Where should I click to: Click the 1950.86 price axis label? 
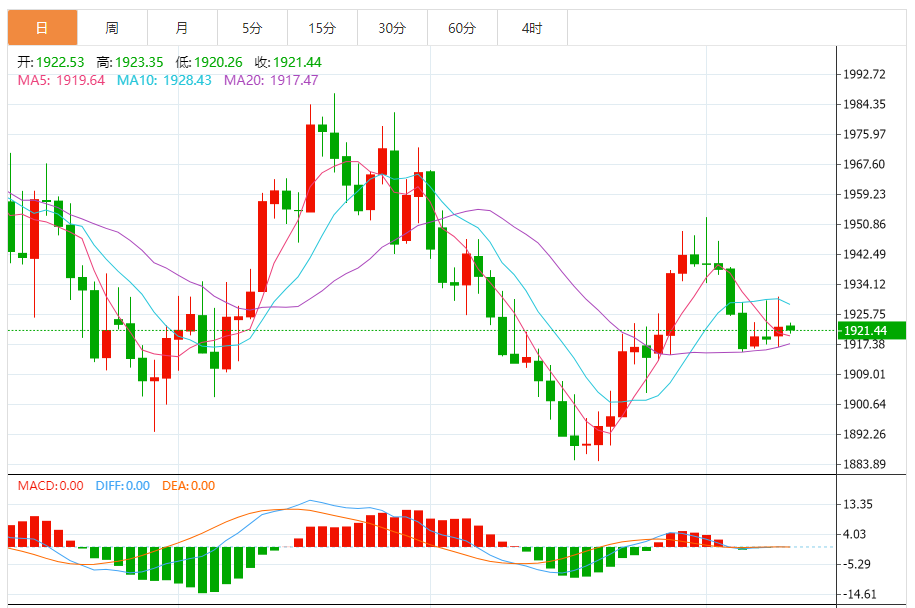pos(864,224)
